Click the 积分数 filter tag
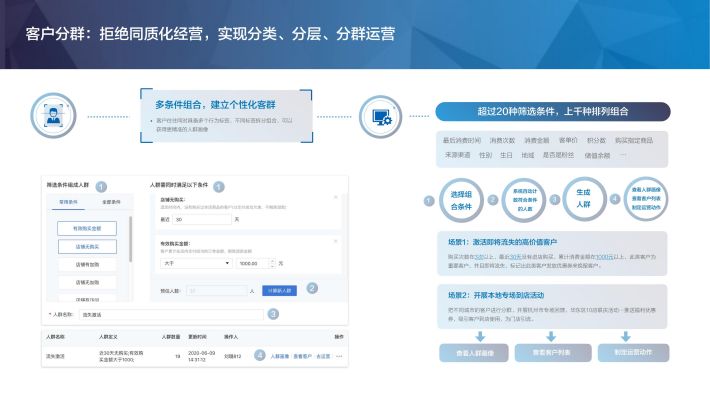The height and width of the screenshot is (399, 710). 596,140
